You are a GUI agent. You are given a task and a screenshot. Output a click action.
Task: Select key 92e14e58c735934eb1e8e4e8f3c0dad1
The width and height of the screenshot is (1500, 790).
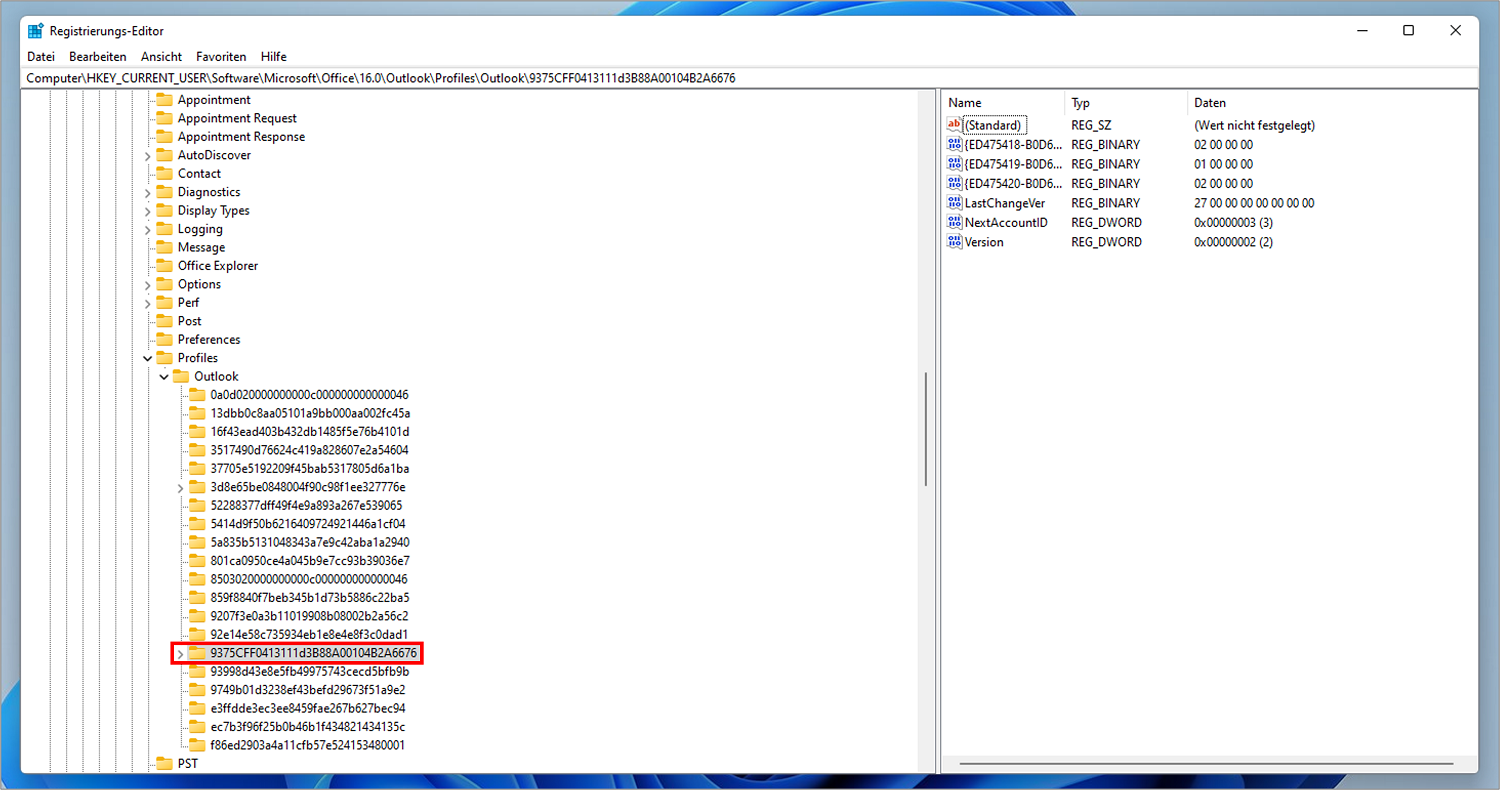[x=309, y=635]
